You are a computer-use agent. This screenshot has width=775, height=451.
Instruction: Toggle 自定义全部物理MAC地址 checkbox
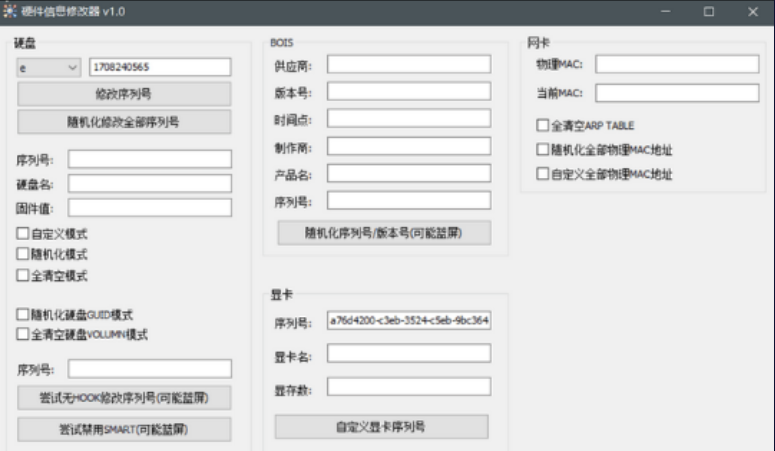pyautogui.click(x=543, y=174)
